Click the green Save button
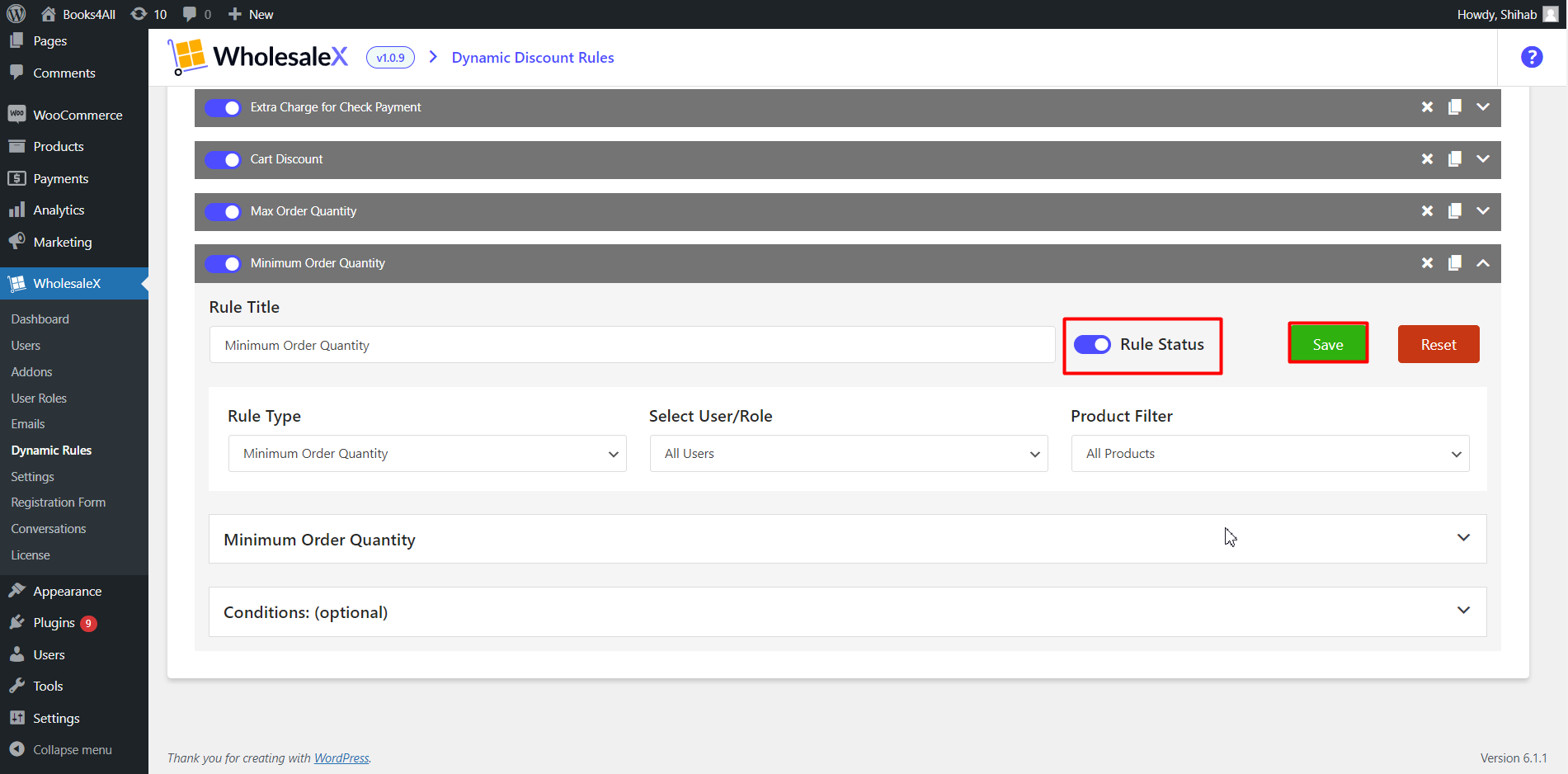The image size is (1568, 774). point(1328,344)
